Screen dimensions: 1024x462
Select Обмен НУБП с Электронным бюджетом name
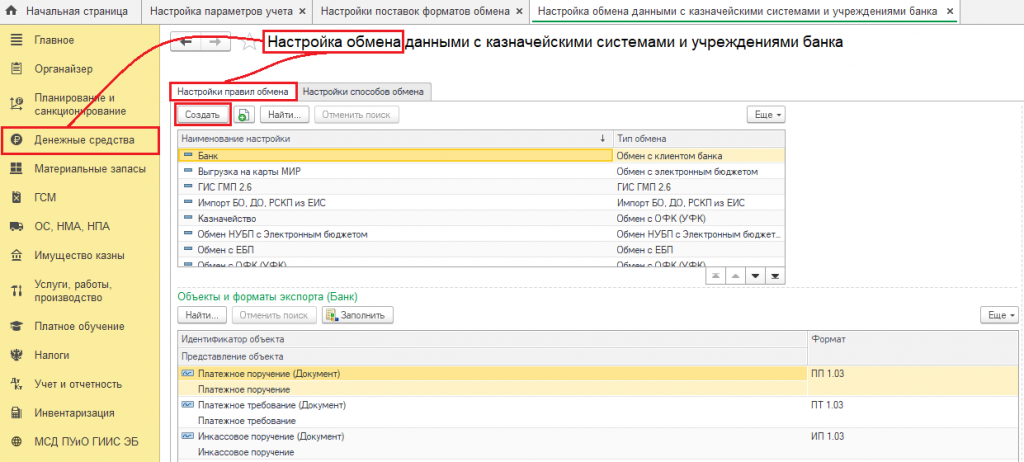[283, 234]
